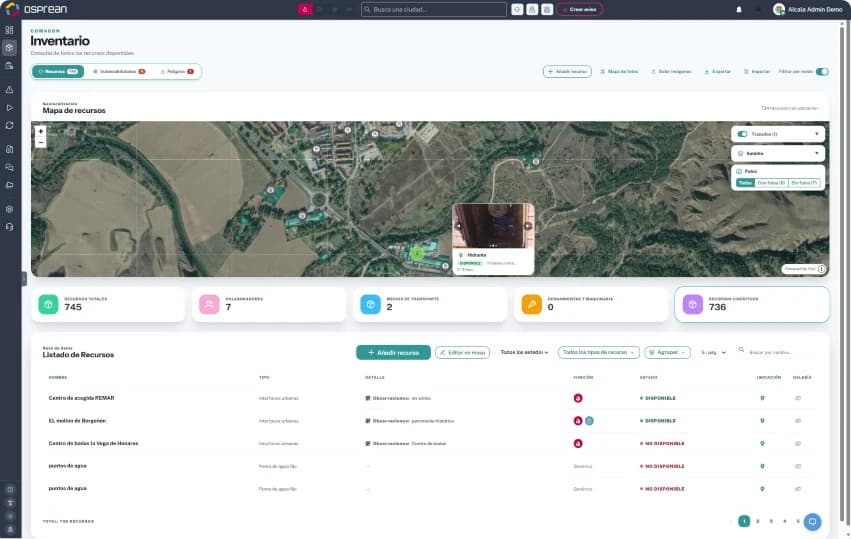Select Con fotos in the Fotos filter

(771, 183)
